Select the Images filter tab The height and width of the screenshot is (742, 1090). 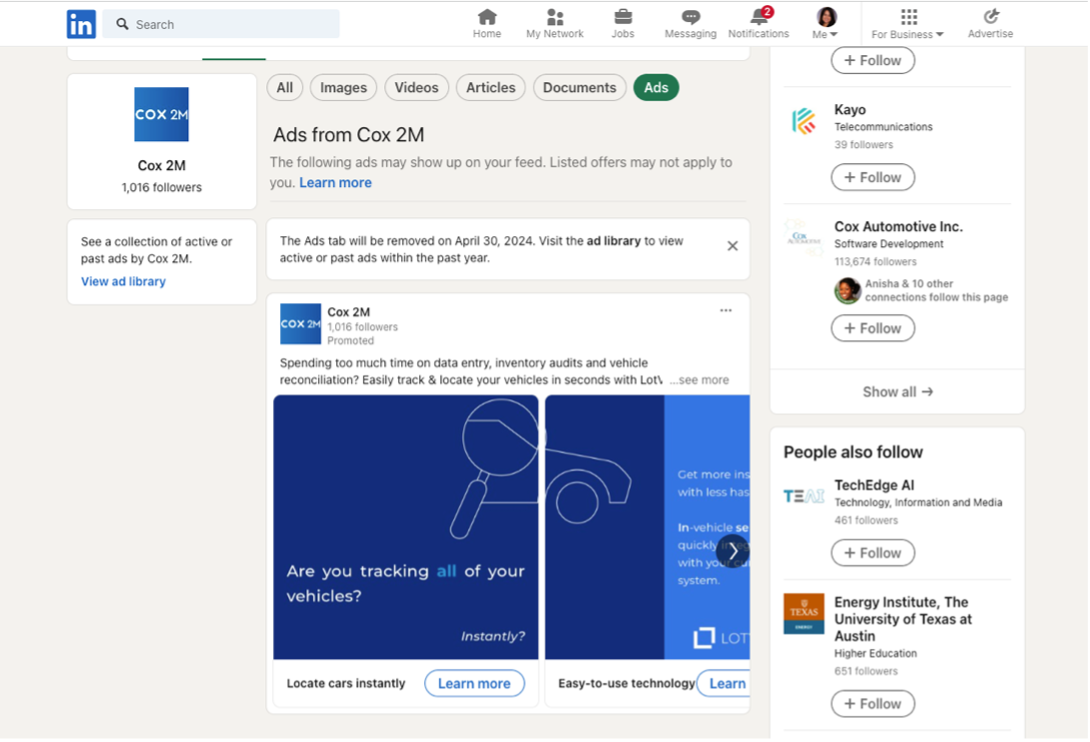coord(343,88)
